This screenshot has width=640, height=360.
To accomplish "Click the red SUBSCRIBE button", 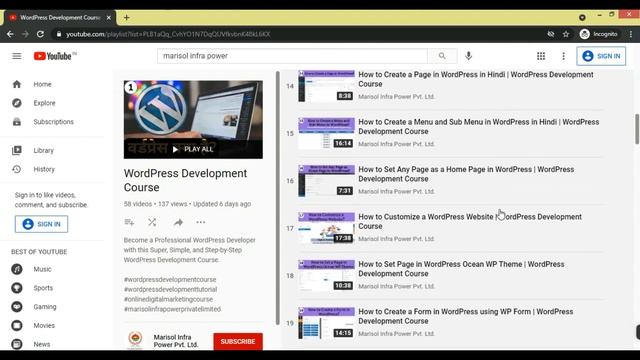I will [238, 341].
